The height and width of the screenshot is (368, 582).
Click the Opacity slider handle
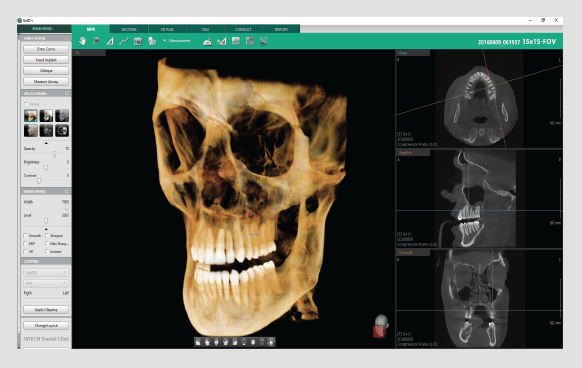[x=55, y=154]
